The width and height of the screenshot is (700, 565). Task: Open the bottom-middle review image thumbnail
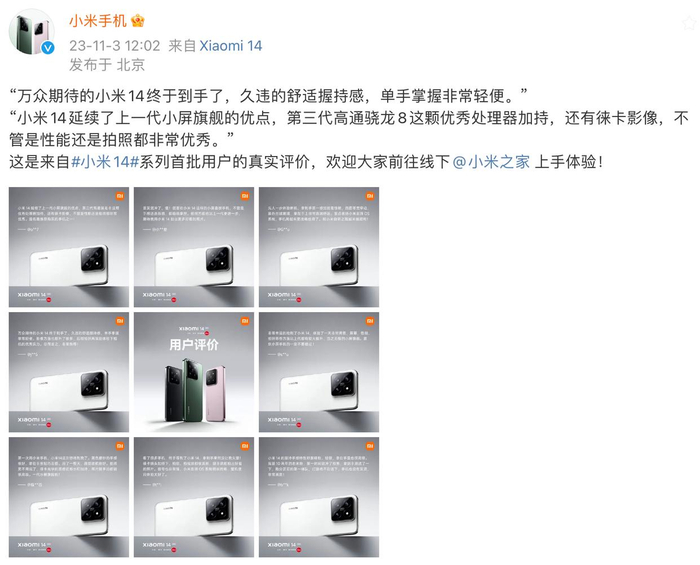click(194, 497)
